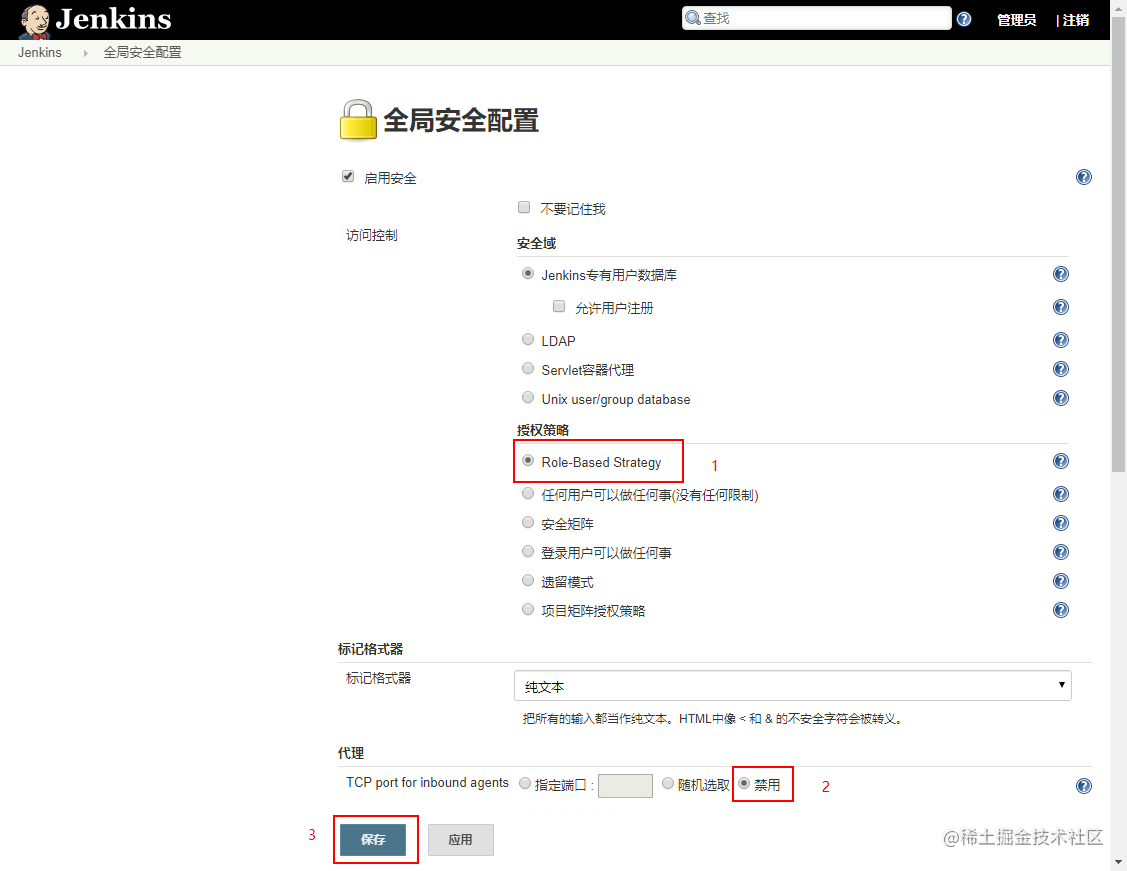Open help for LDAP
The height and width of the screenshot is (871, 1127).
tap(1060, 340)
